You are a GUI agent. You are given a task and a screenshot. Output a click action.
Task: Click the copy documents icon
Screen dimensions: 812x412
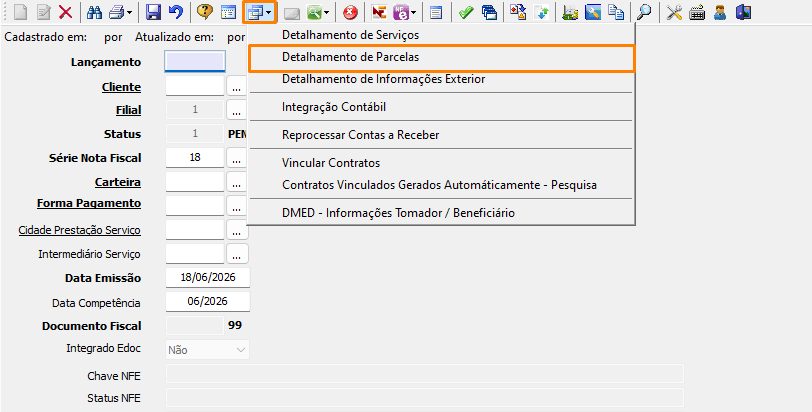[616, 12]
